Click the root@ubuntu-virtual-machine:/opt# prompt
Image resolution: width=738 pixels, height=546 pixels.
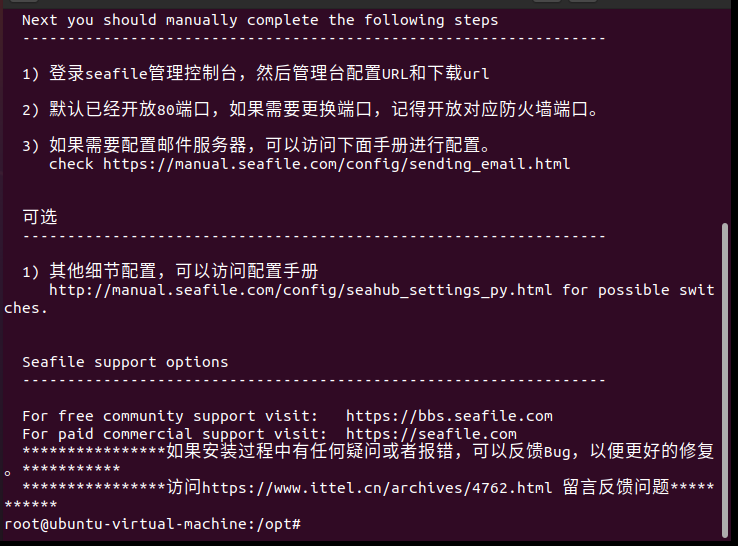tap(152, 524)
